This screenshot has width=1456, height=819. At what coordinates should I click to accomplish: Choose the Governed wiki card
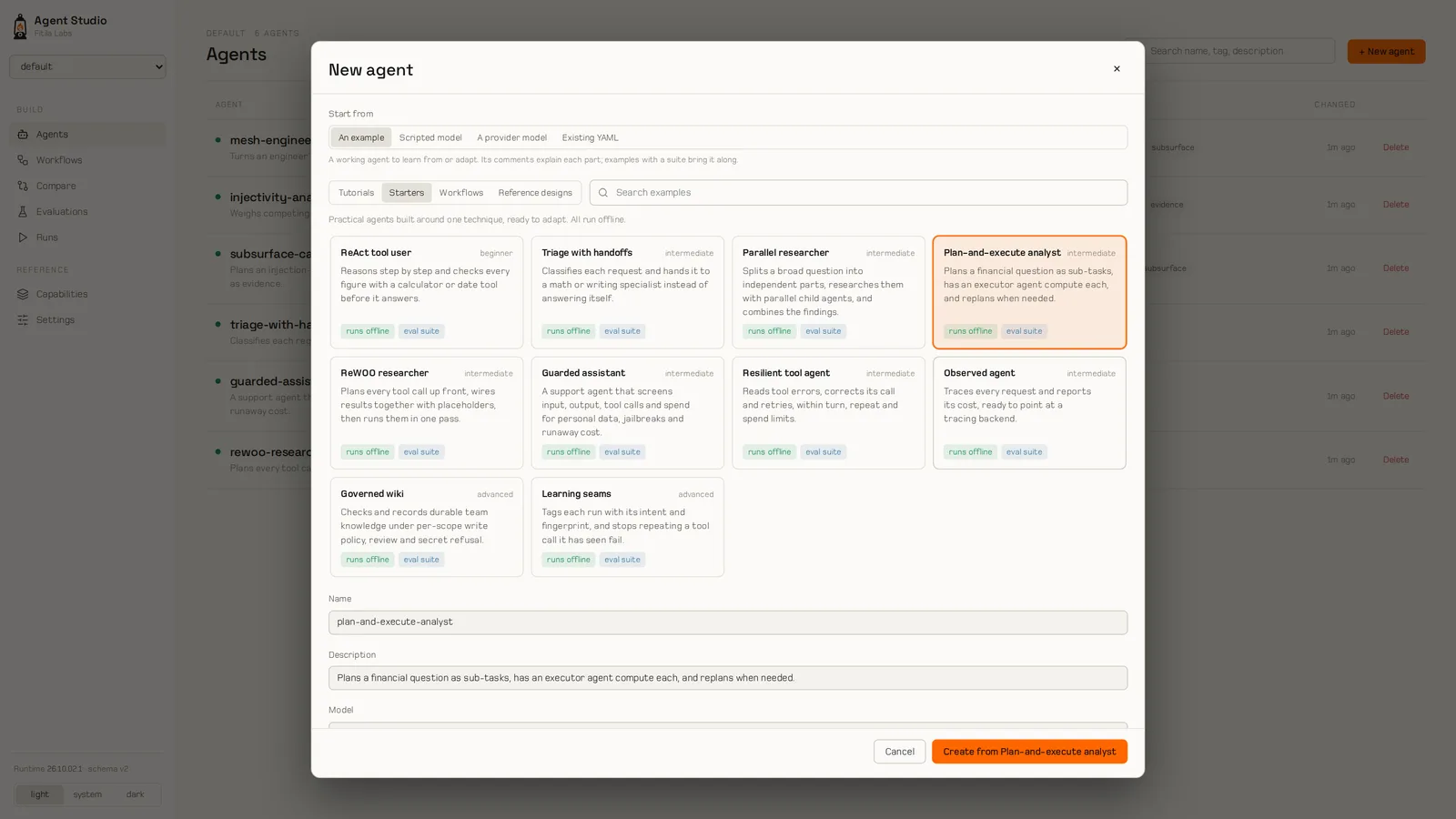pos(427,527)
